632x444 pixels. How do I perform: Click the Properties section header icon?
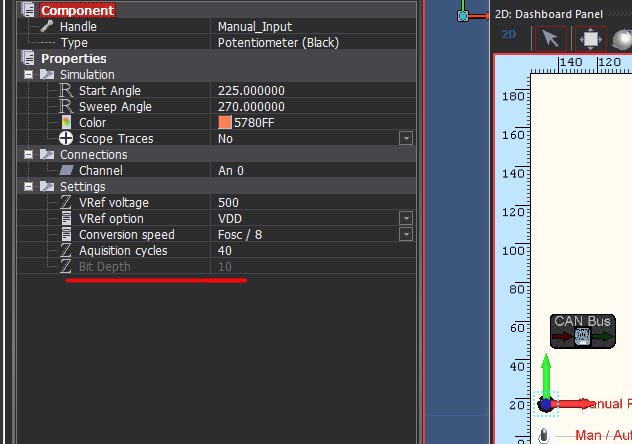[x=28, y=58]
